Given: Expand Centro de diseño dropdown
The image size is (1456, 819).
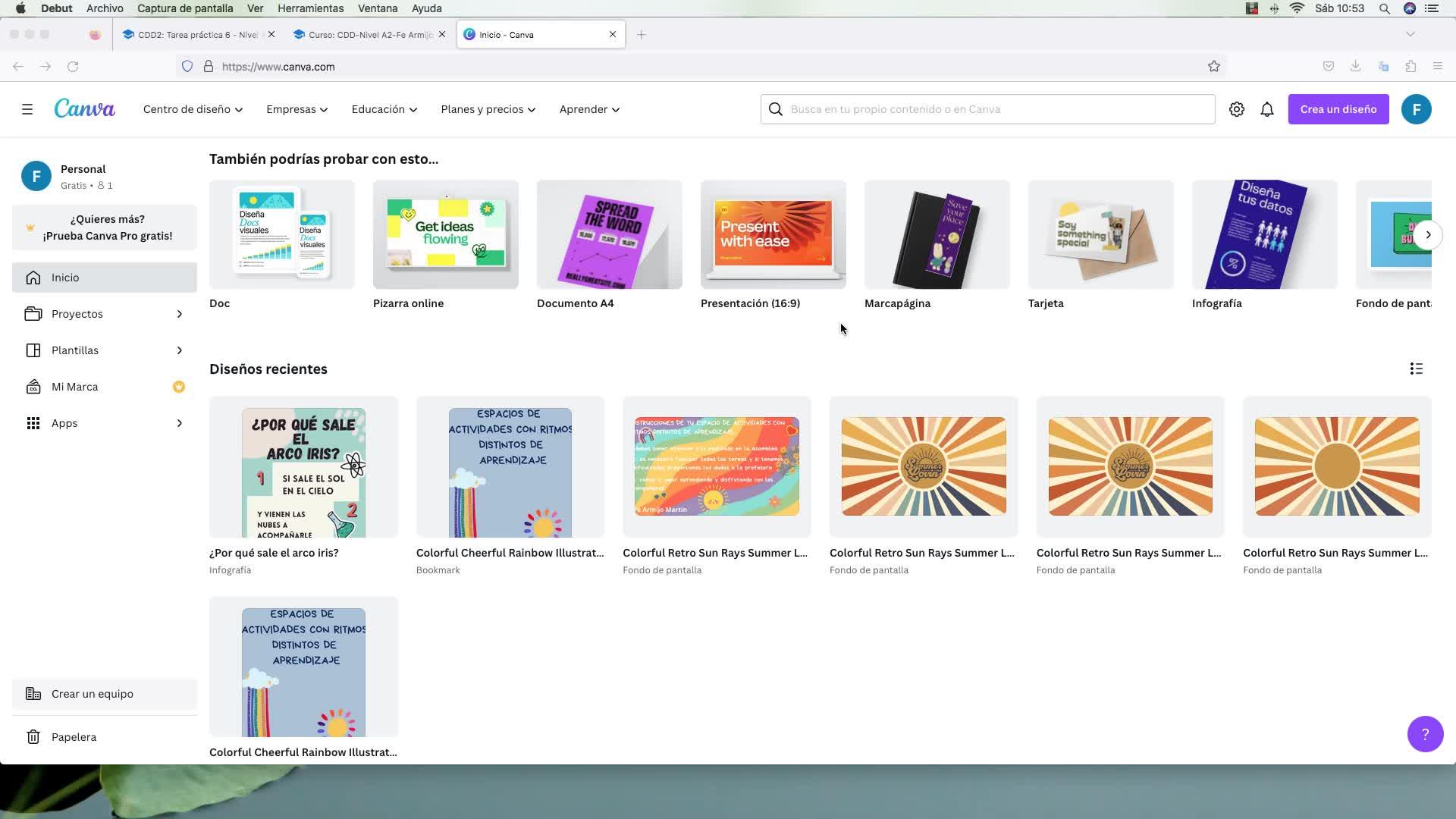Looking at the screenshot, I should click(193, 109).
